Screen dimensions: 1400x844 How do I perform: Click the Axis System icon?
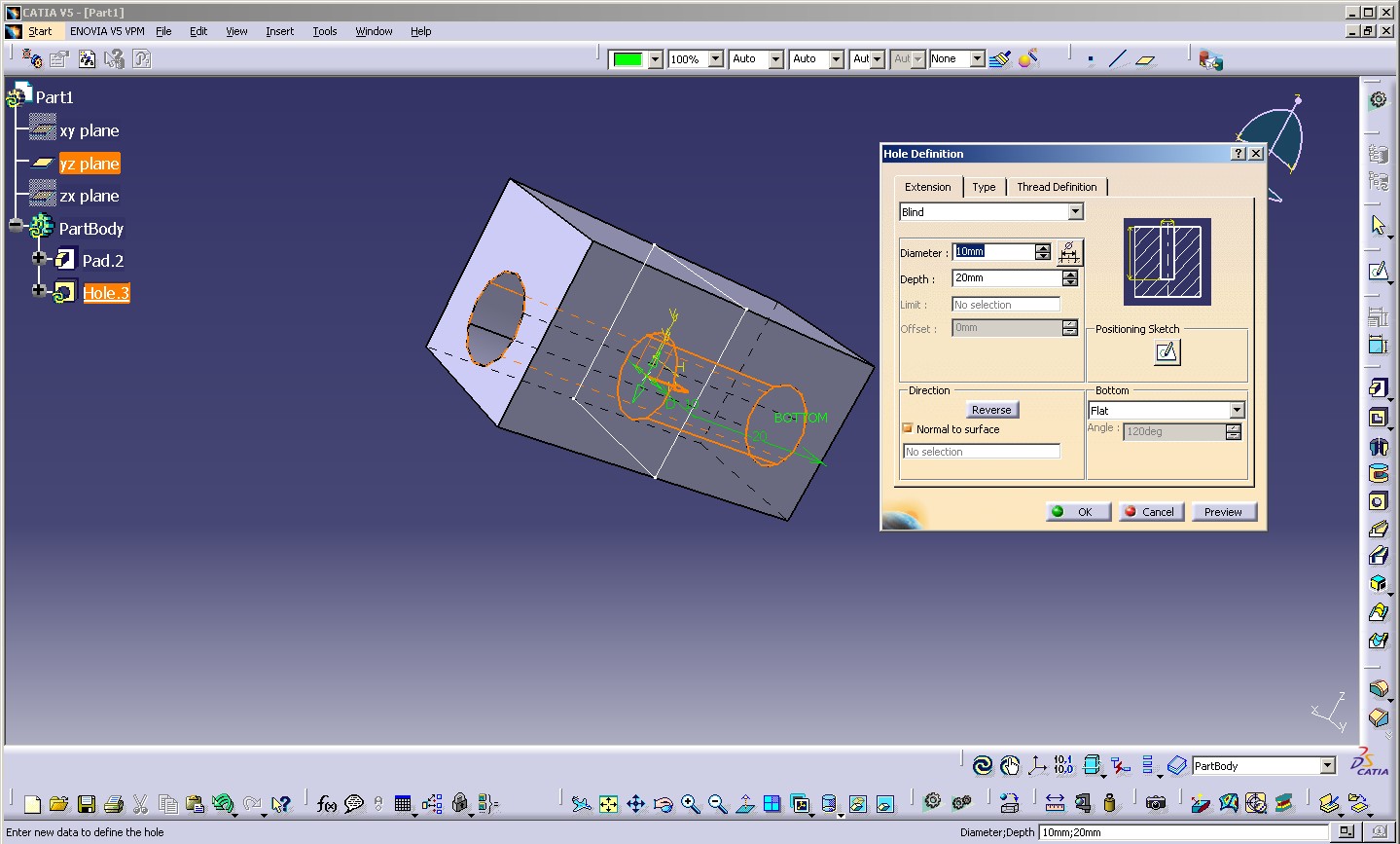(x=1037, y=765)
